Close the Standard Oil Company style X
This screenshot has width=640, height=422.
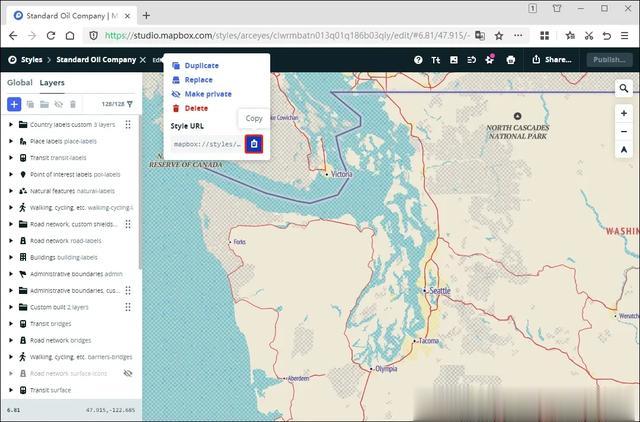click(142, 60)
